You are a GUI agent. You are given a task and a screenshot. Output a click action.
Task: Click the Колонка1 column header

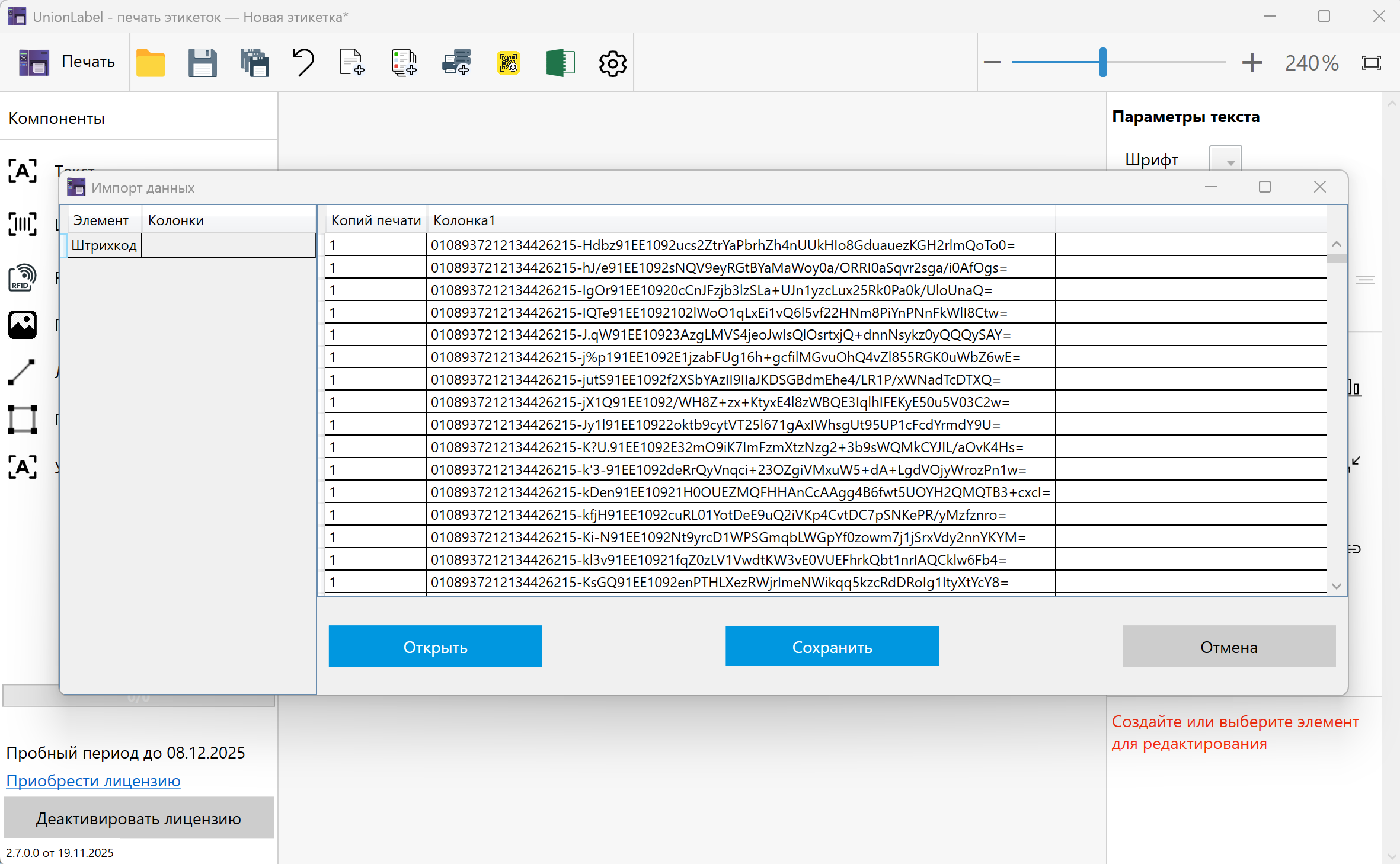pyautogui.click(x=464, y=220)
